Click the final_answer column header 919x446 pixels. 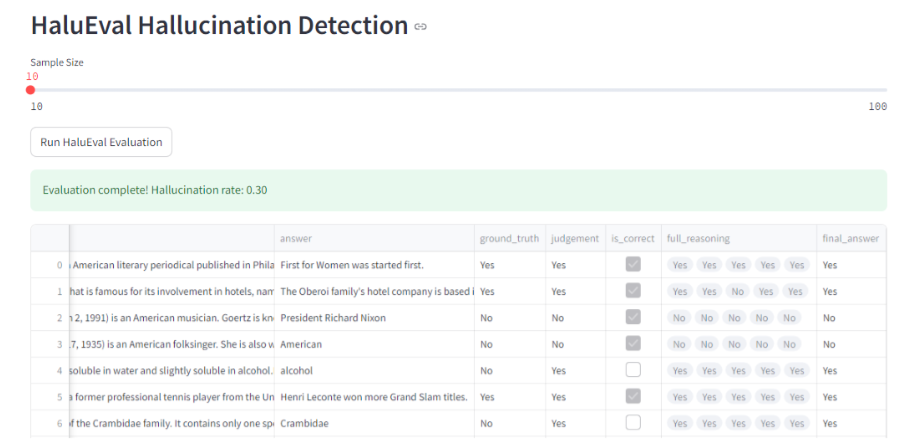pyautogui.click(x=850, y=239)
